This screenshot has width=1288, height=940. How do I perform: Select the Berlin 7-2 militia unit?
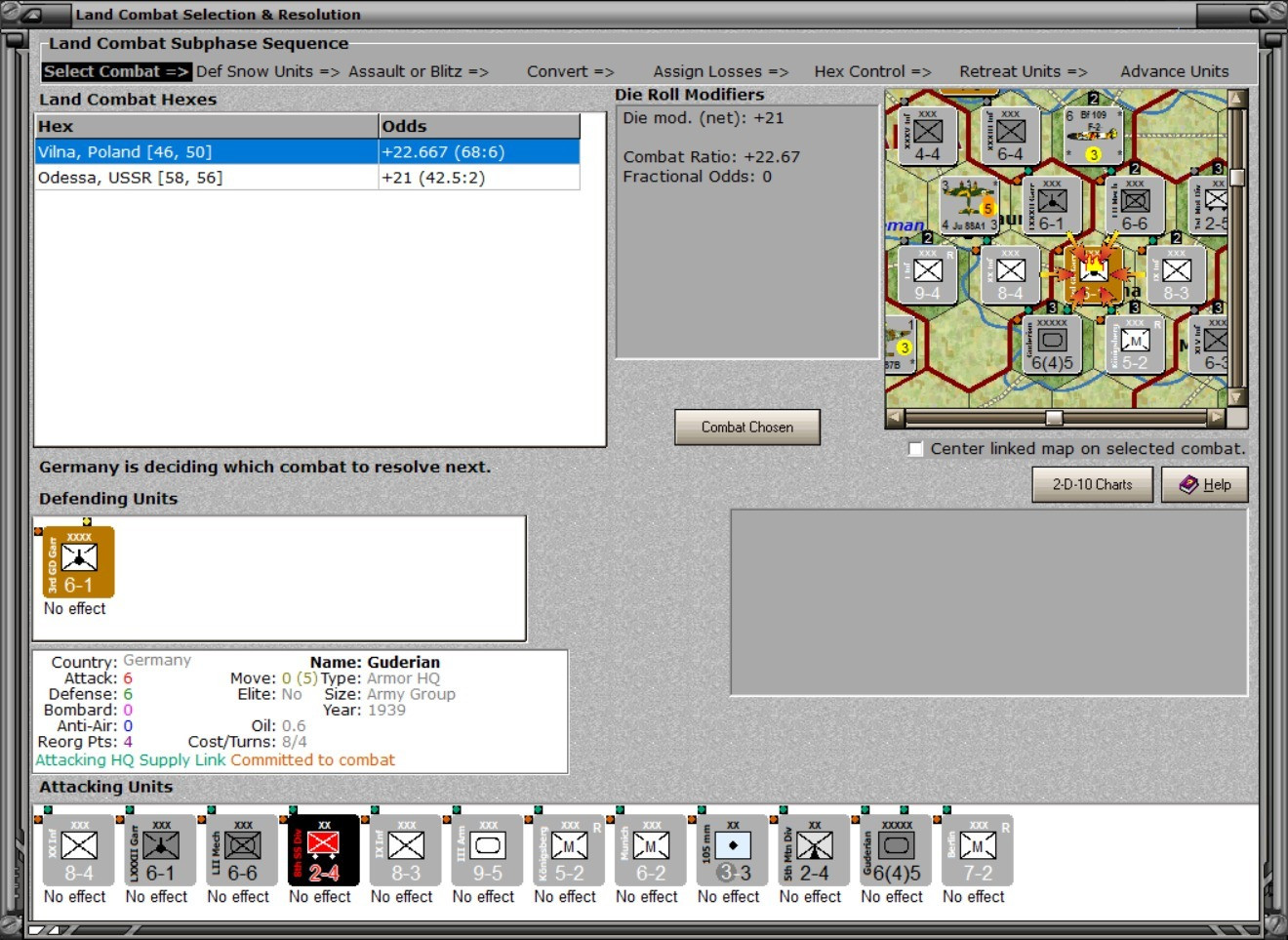(x=977, y=849)
